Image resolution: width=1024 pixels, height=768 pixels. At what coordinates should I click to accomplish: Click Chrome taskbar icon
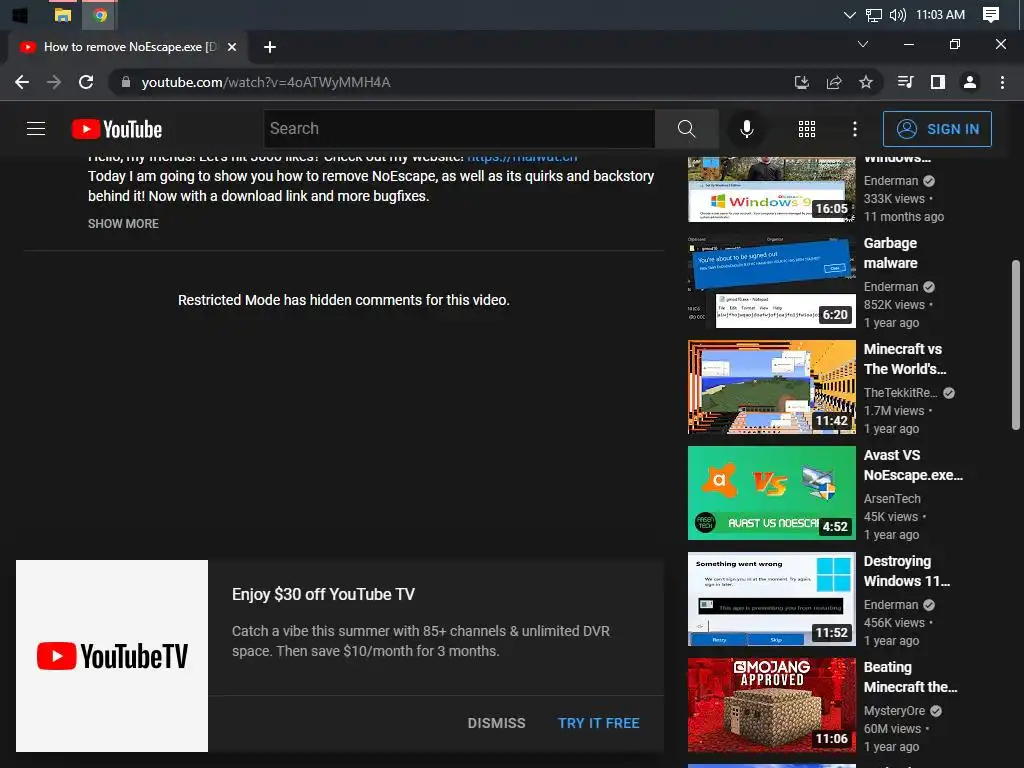coord(100,14)
